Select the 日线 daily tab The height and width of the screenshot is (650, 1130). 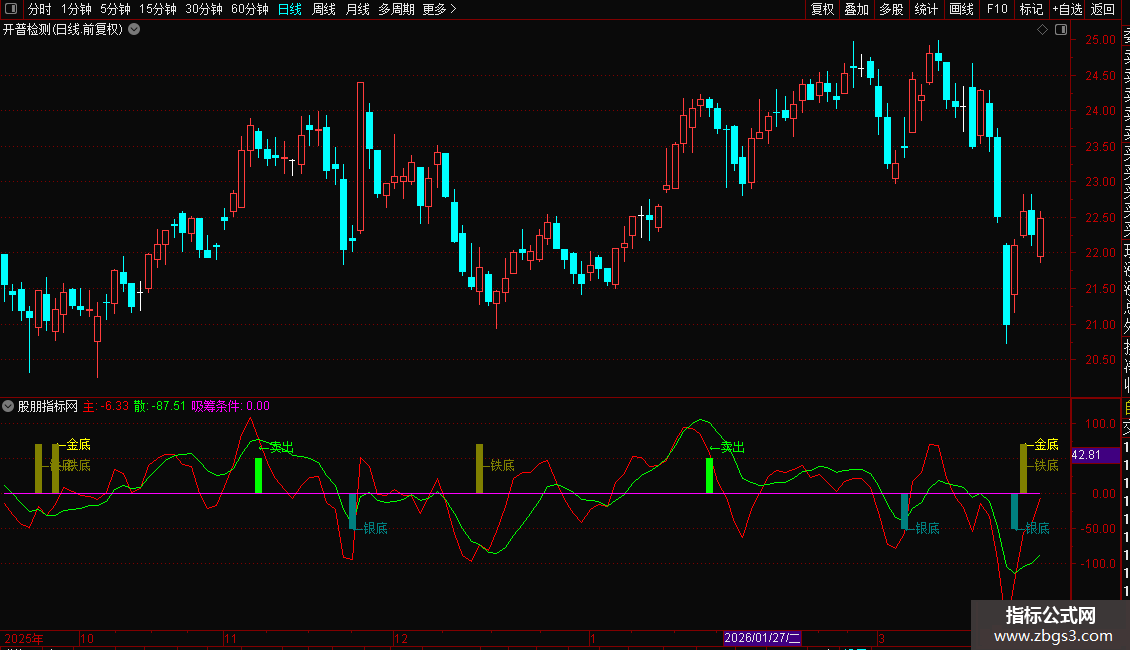[290, 9]
